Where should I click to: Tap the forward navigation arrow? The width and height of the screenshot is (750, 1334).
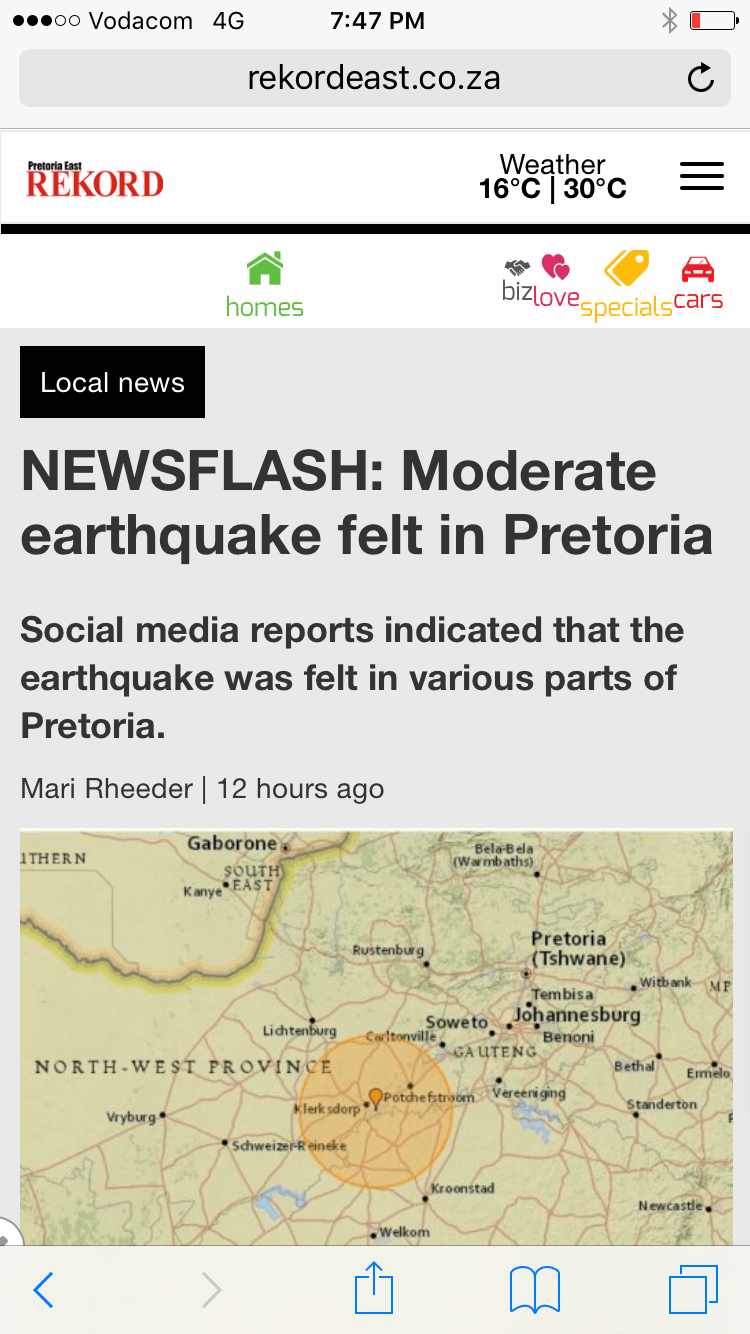pos(211,1290)
